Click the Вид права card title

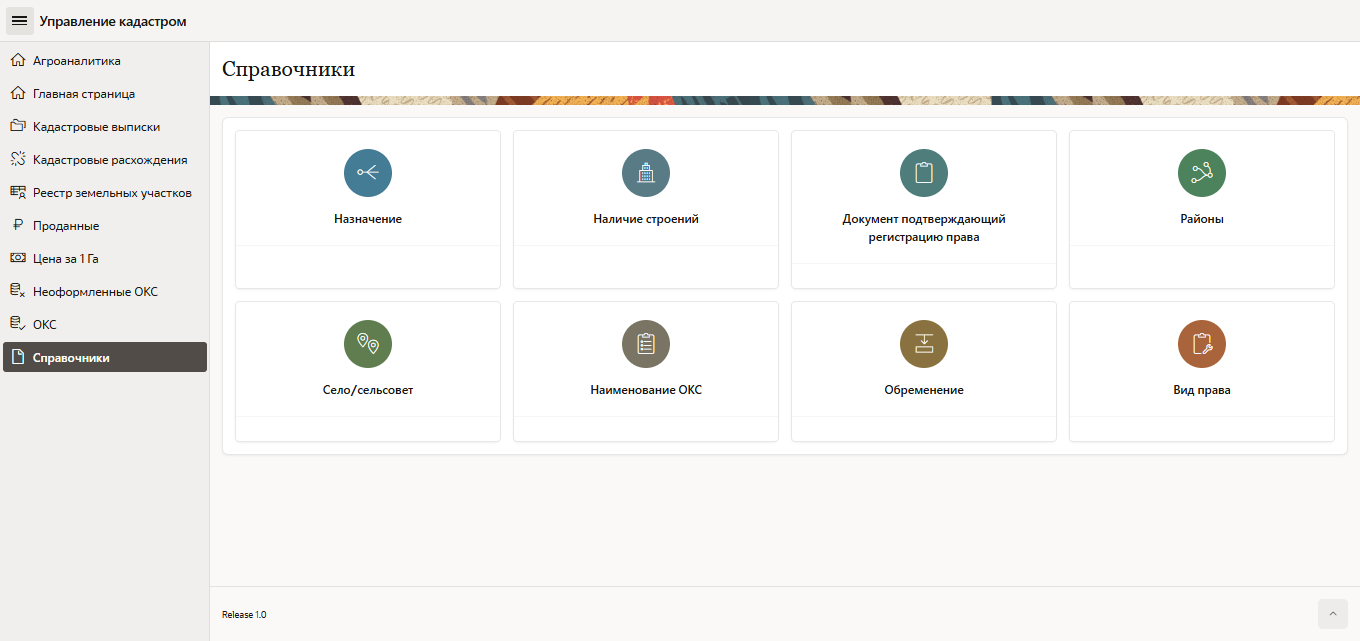coord(1201,390)
